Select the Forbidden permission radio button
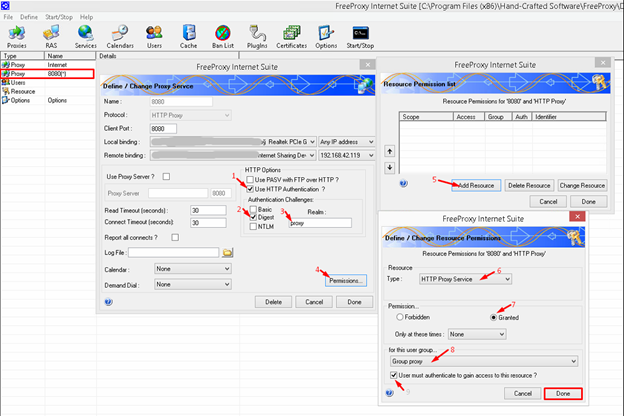This screenshot has width=624, height=416. [x=400, y=317]
